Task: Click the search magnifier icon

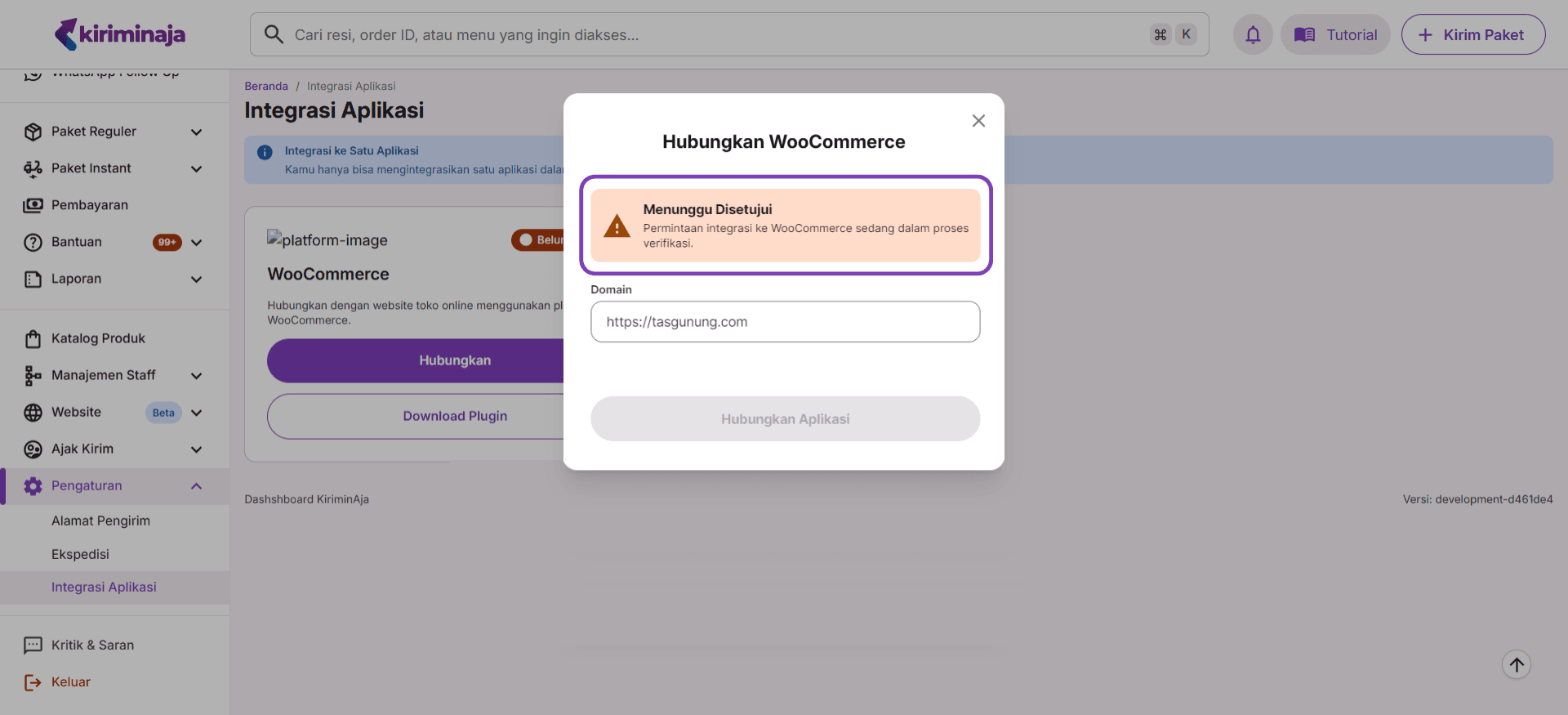Action: pos(274,34)
